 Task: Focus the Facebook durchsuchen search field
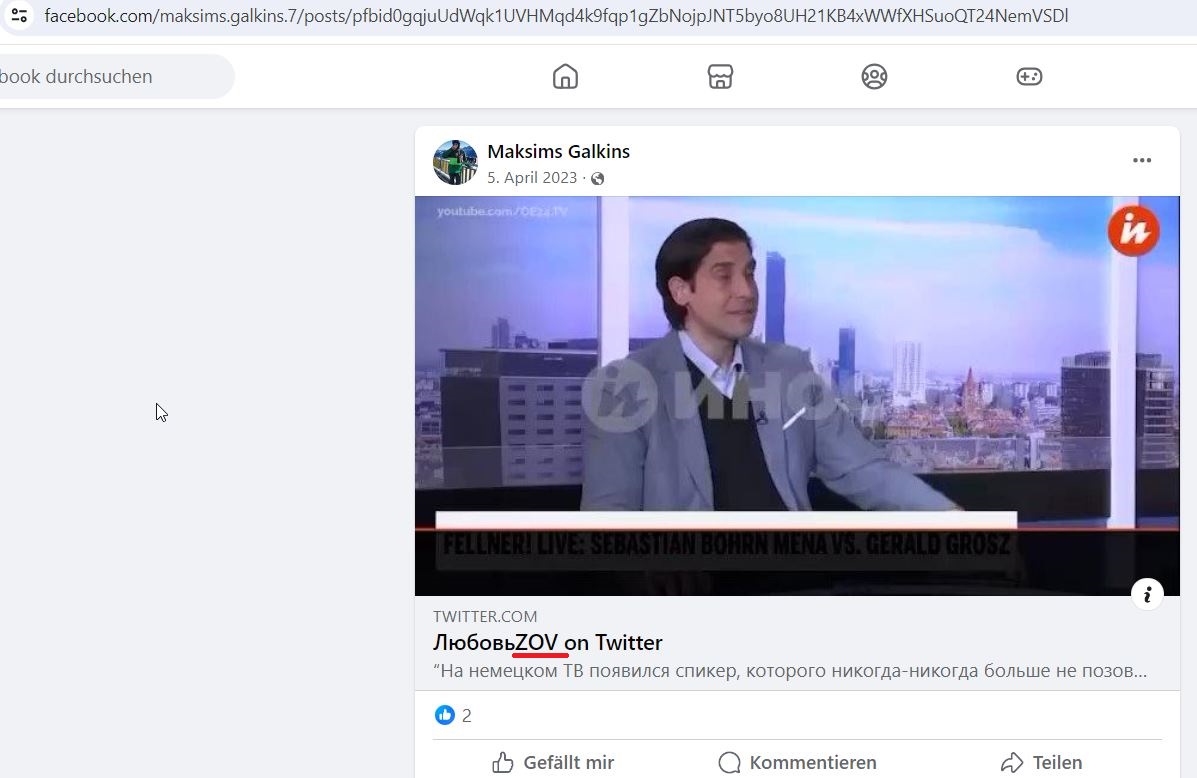[x=116, y=76]
